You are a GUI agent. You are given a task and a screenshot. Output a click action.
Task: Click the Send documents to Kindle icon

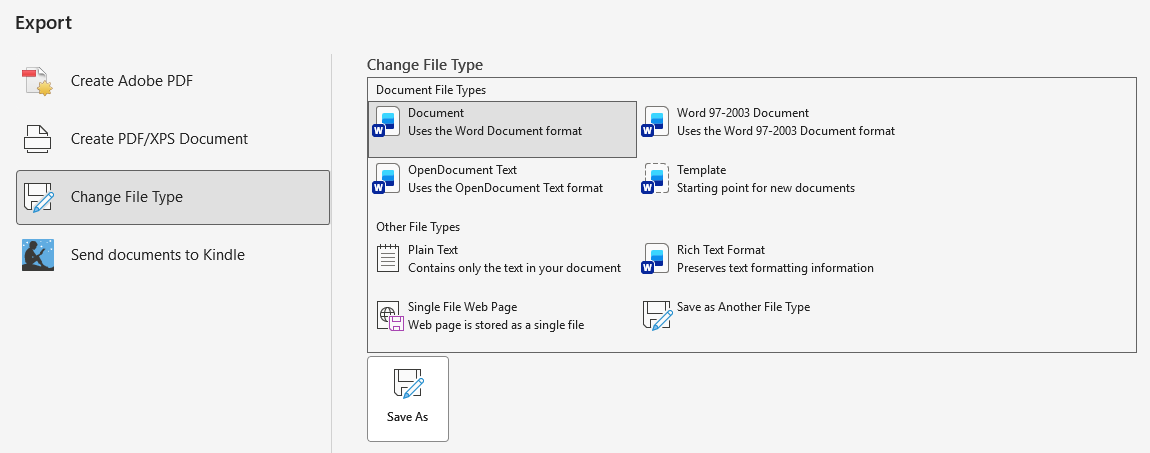click(37, 255)
